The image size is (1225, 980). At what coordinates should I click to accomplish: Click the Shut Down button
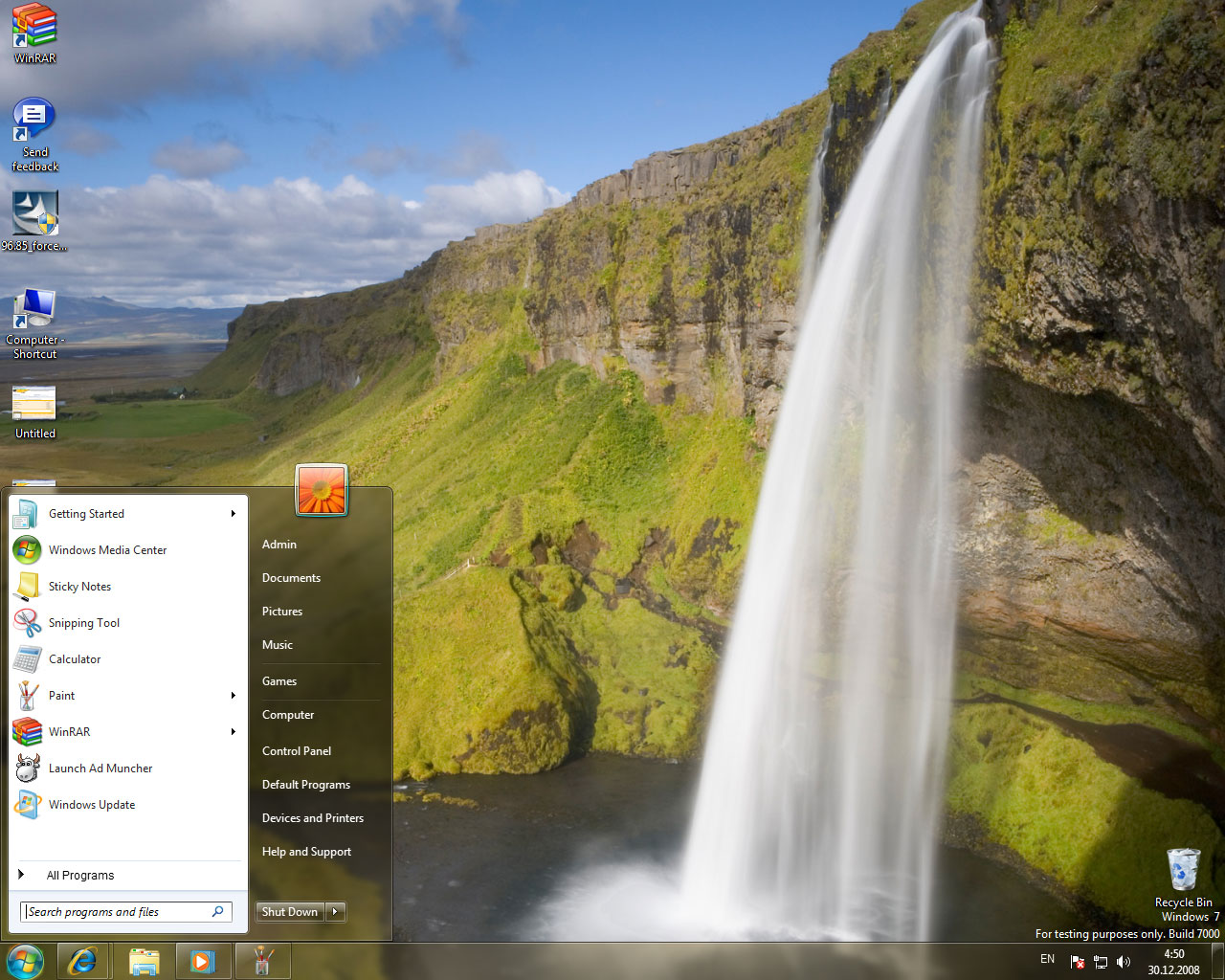tap(290, 912)
